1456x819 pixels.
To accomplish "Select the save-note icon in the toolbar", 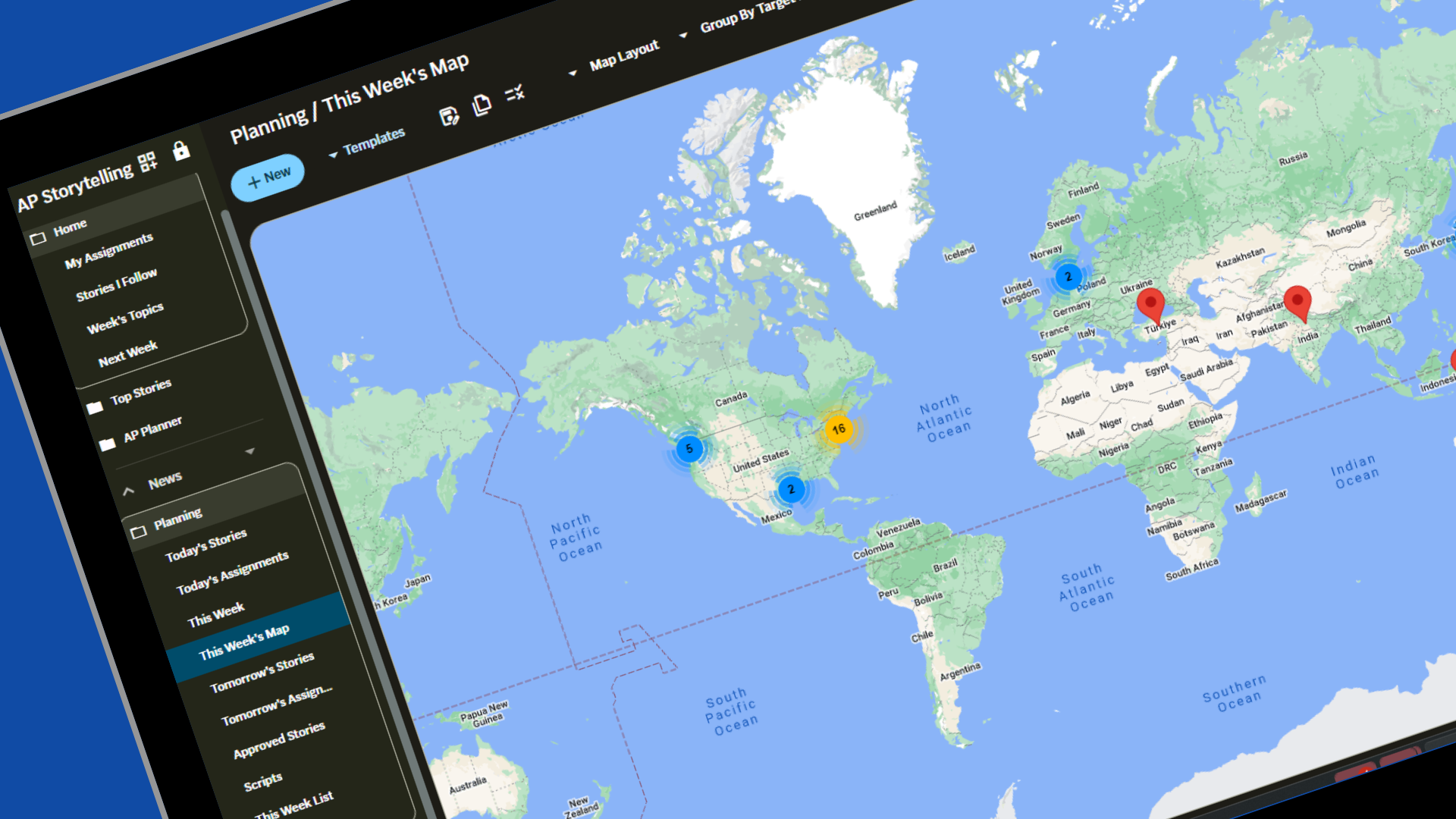I will (x=449, y=116).
